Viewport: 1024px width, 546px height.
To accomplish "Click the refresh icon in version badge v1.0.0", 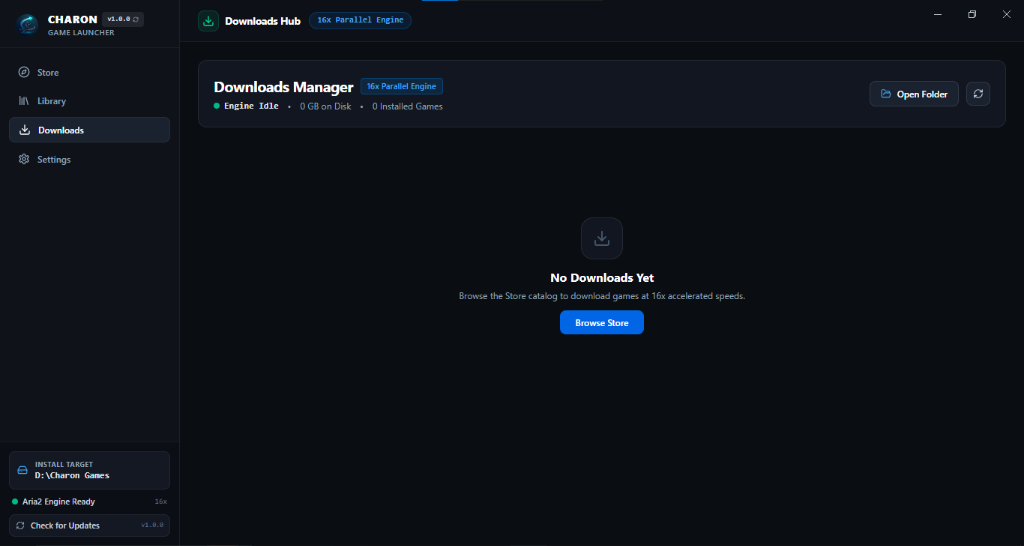I will pyautogui.click(x=135, y=20).
